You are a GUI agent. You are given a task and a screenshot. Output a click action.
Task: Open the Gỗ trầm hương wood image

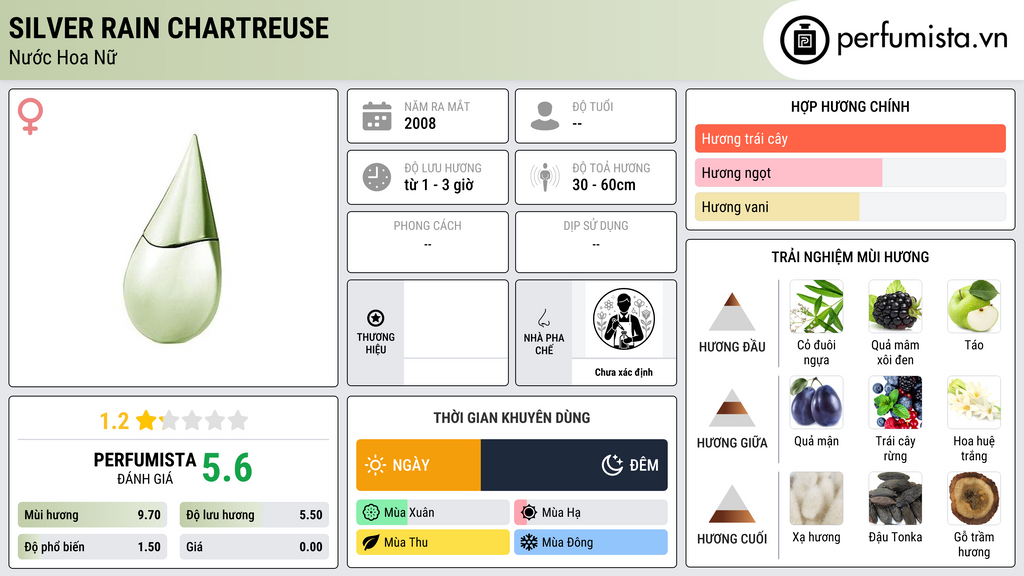tap(974, 498)
